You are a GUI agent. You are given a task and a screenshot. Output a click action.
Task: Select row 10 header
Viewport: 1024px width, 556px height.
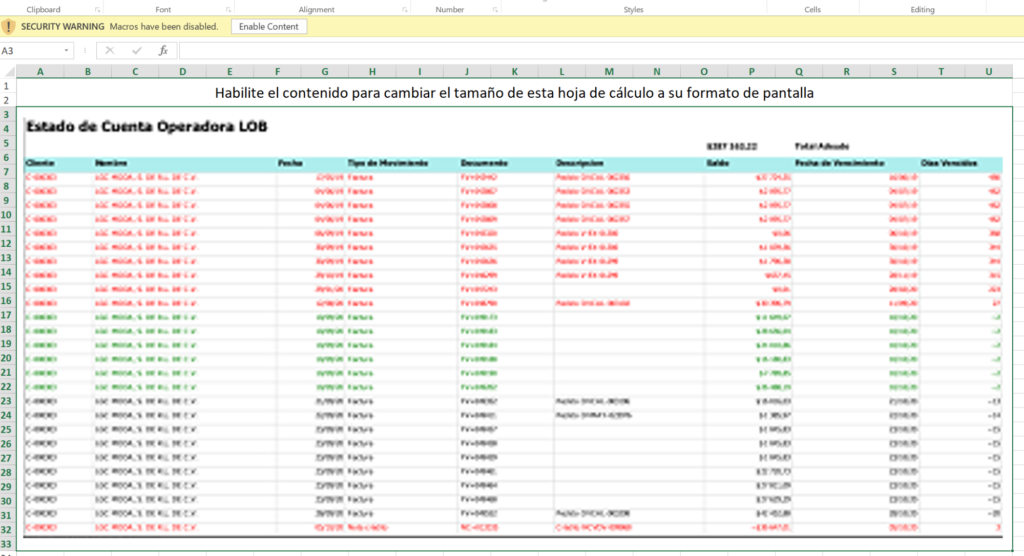7,215
